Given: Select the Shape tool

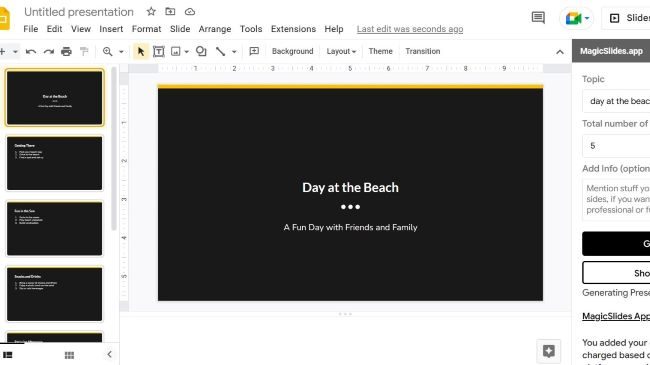Looking at the screenshot, I should tap(201, 51).
